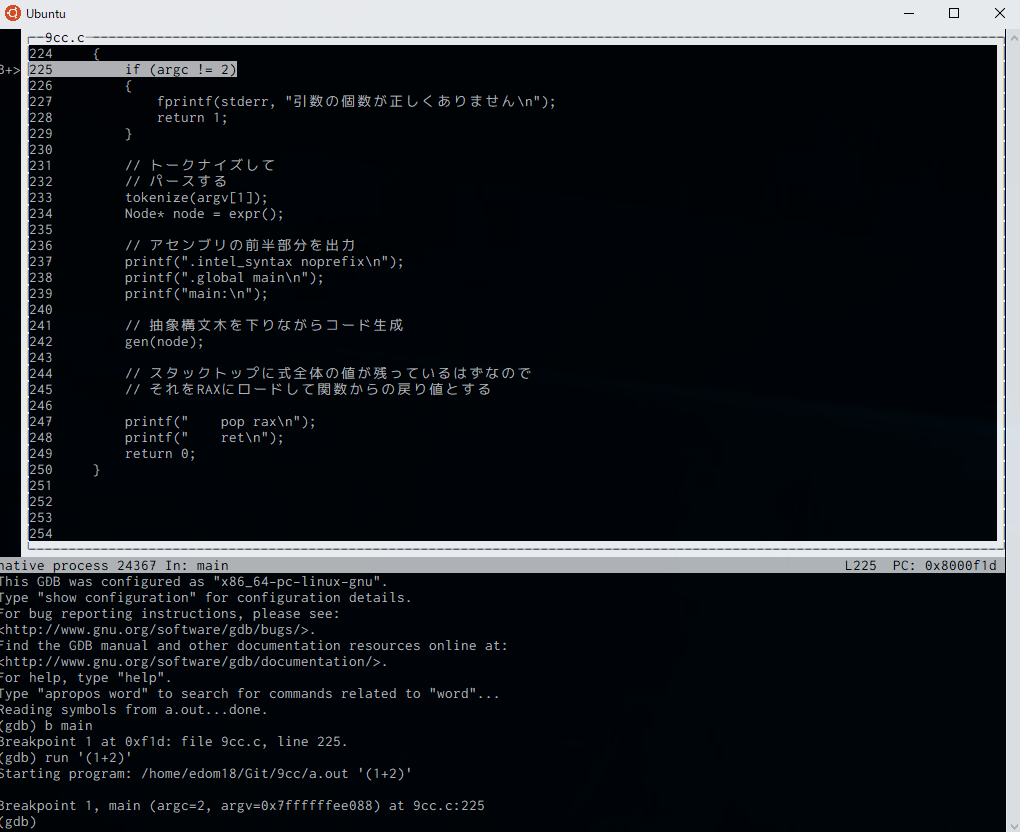Click the comment on line 231
The width and height of the screenshot is (1020, 832).
coord(200,165)
